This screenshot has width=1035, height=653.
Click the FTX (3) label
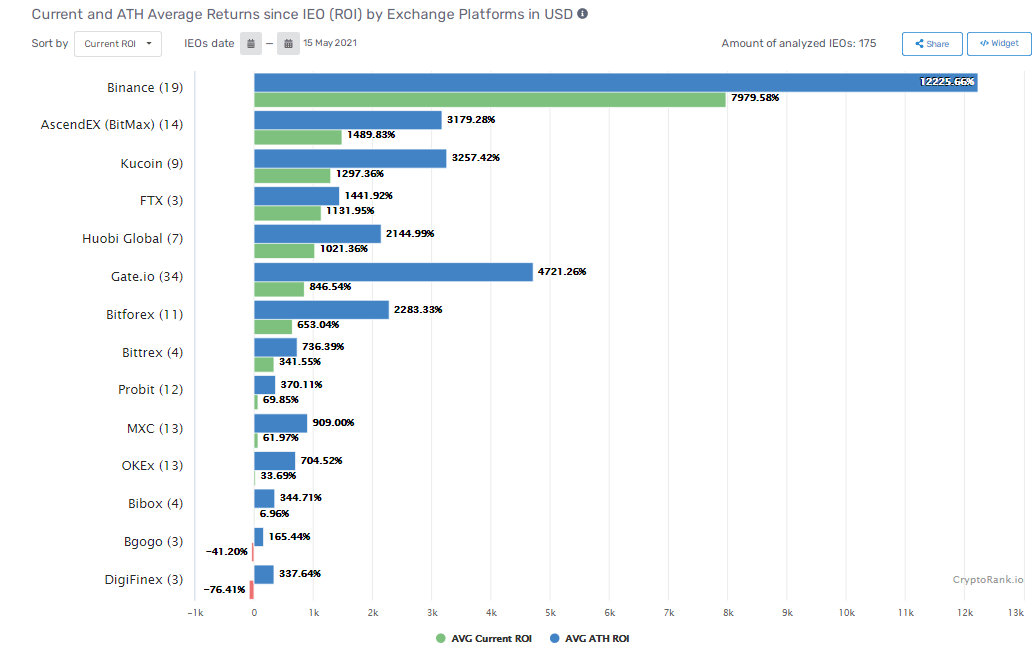click(x=162, y=201)
